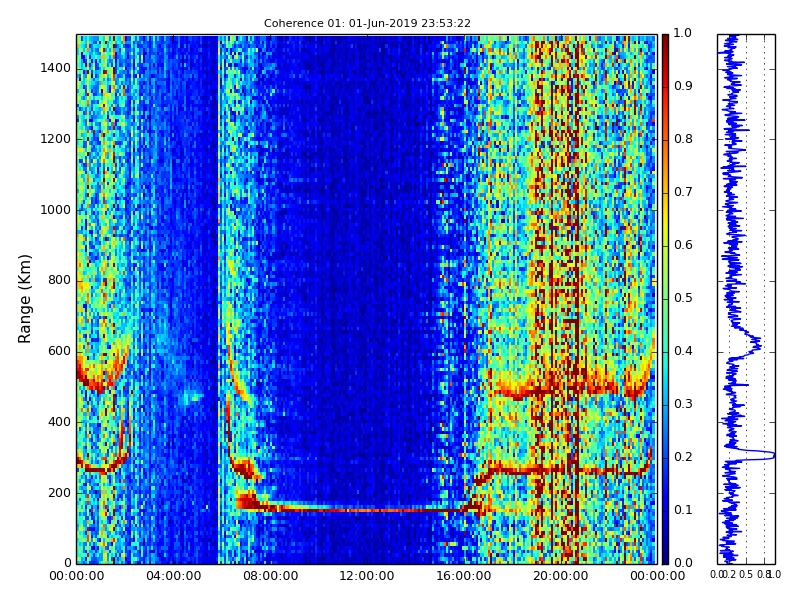
Task: Click the 400 range tick label
Action: 60,422
